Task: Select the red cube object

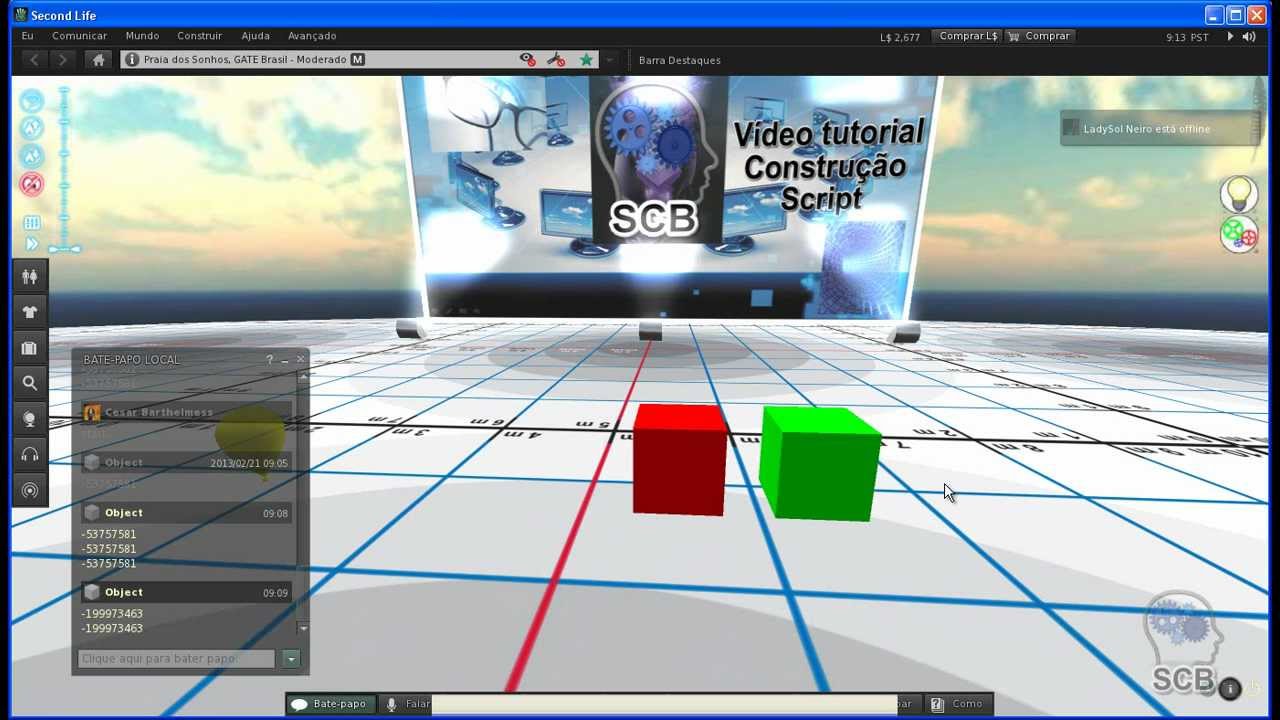Action: coord(679,459)
